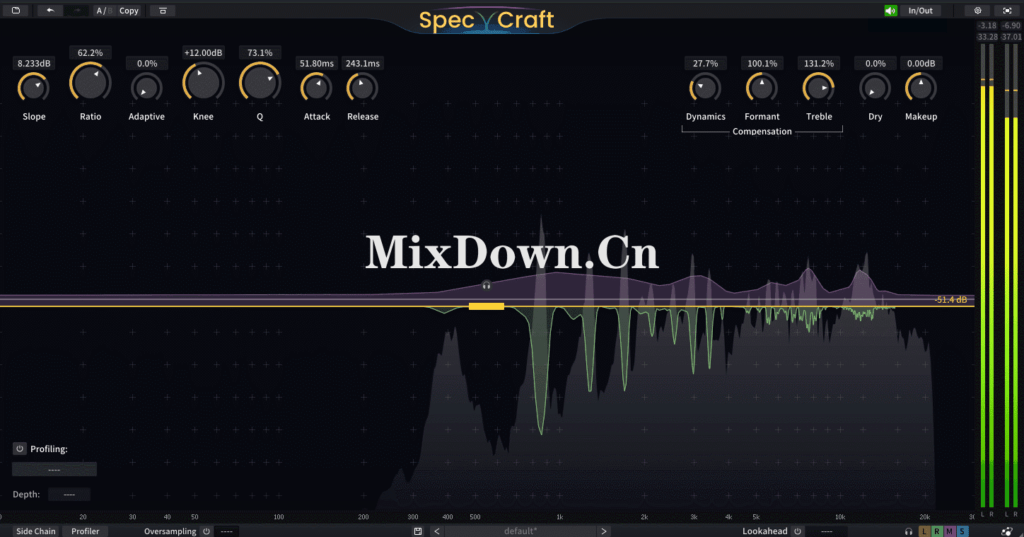The image size is (1024, 537).
Task: Click the Ratio knob
Action: 90,82
